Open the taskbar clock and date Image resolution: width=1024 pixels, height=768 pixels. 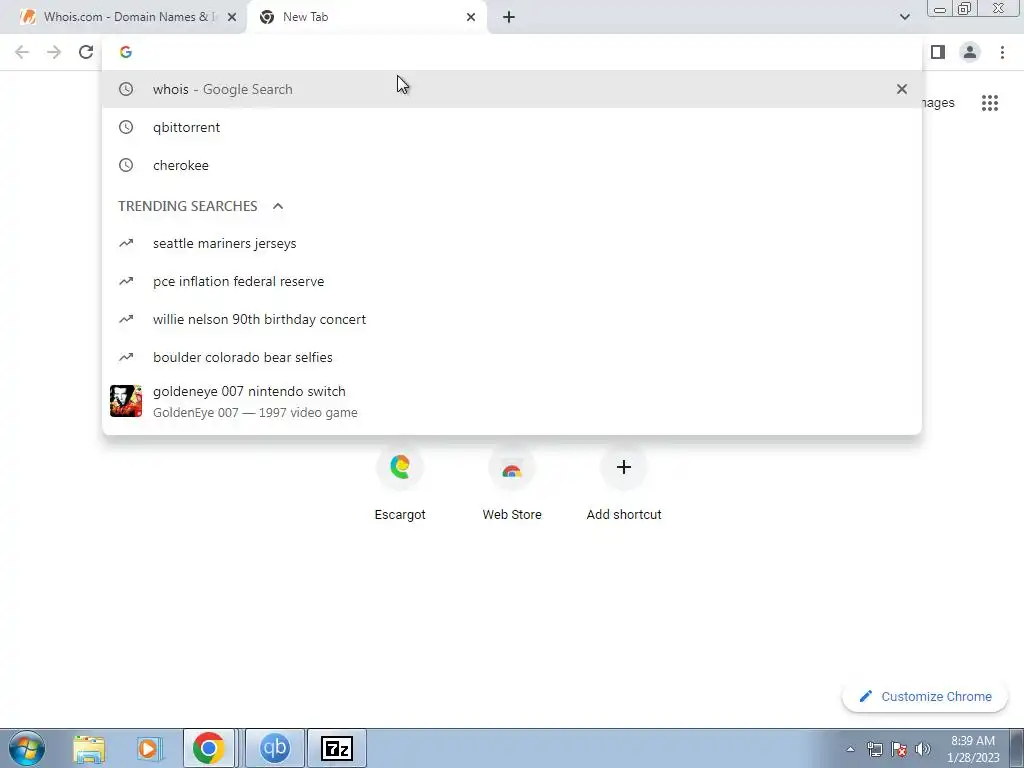pos(973,749)
